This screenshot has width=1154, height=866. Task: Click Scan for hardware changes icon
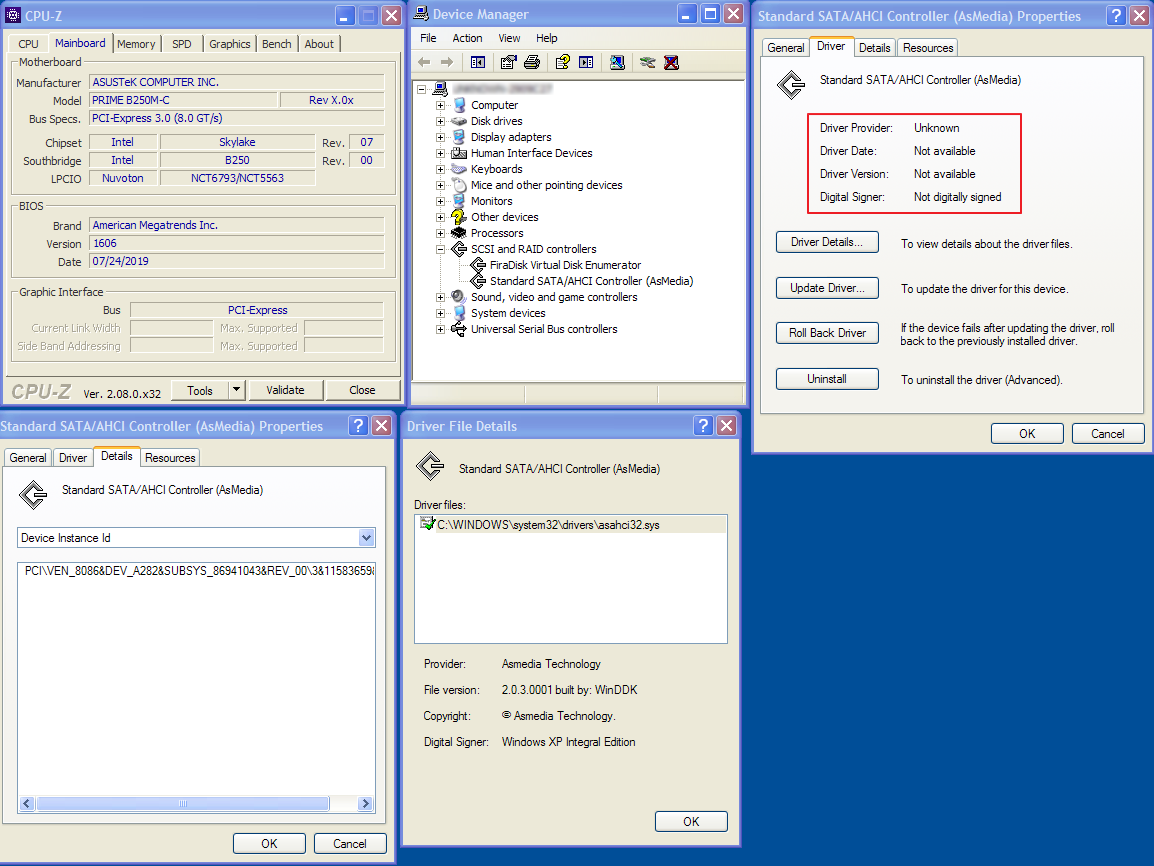pos(617,63)
